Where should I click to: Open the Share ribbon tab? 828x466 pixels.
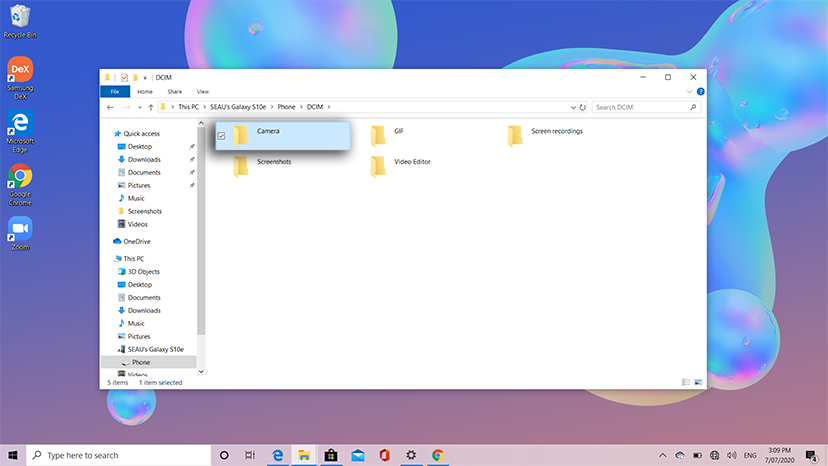click(174, 92)
